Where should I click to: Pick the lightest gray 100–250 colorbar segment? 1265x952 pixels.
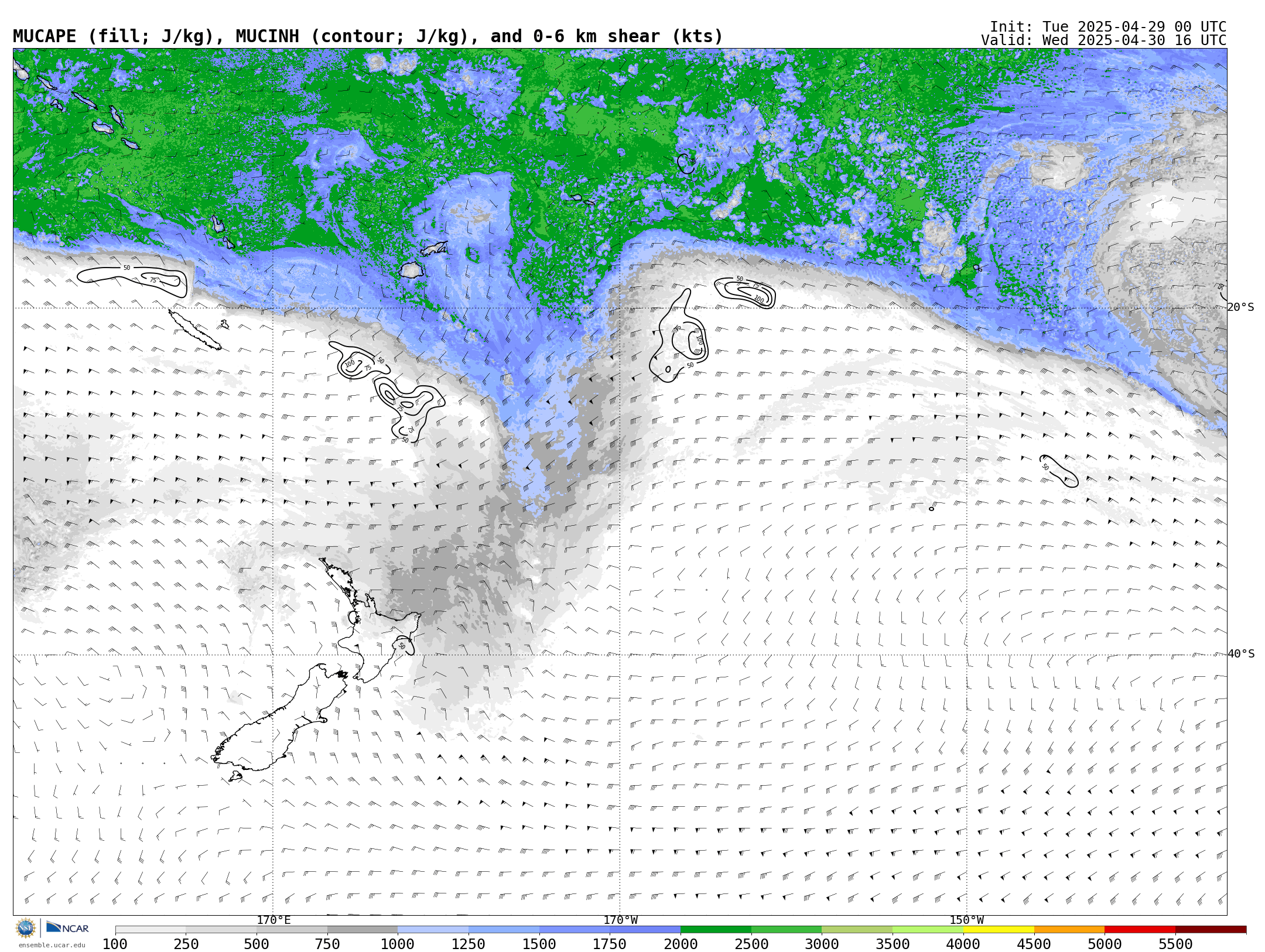point(151,930)
